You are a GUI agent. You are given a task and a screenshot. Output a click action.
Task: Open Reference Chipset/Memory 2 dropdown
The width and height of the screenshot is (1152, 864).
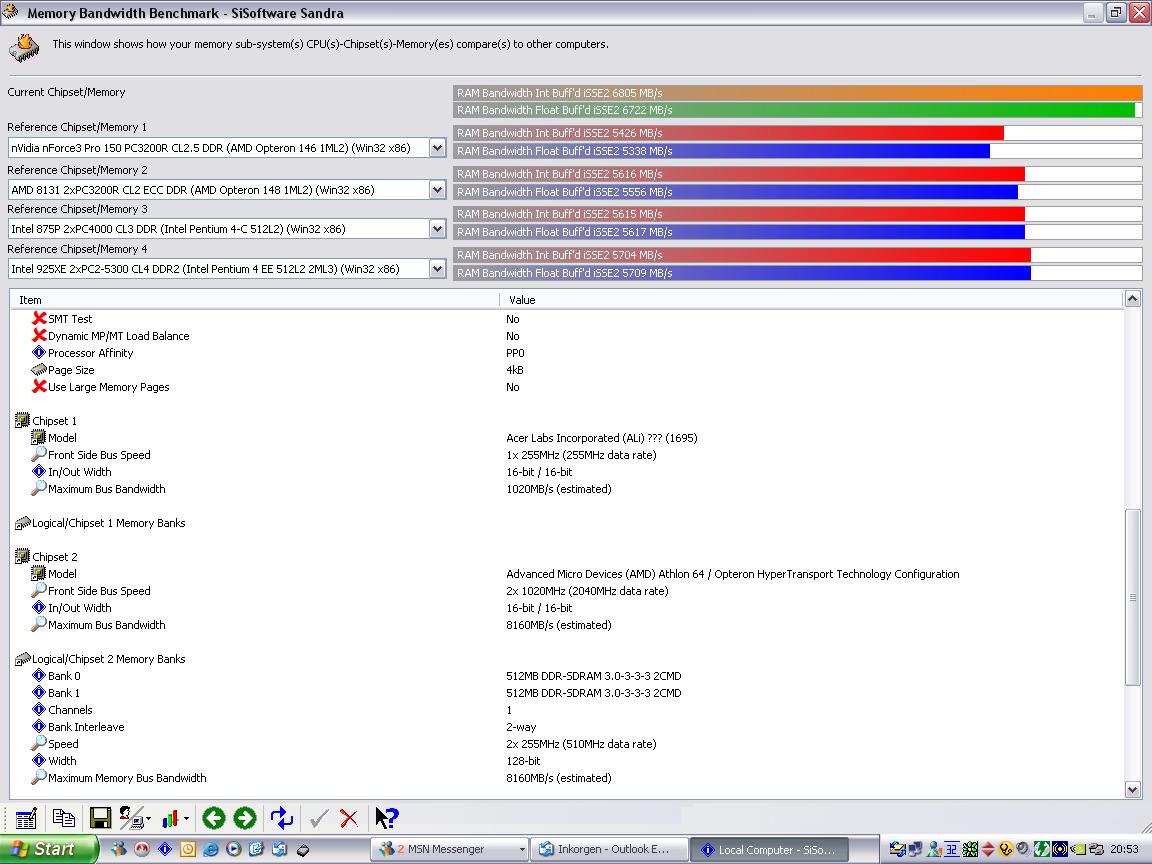[437, 190]
